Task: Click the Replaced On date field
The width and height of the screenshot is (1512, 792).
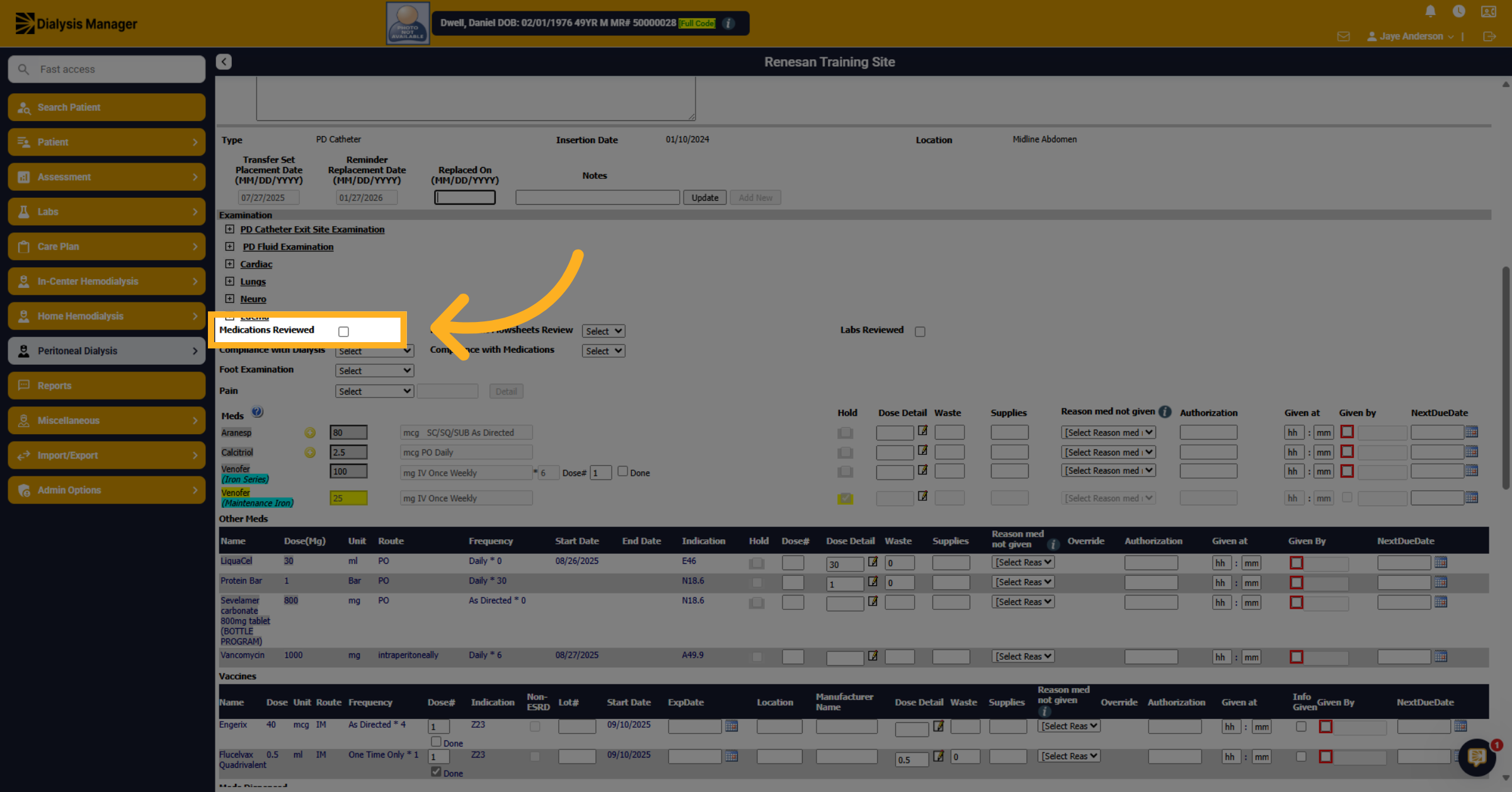Action: tap(465, 198)
